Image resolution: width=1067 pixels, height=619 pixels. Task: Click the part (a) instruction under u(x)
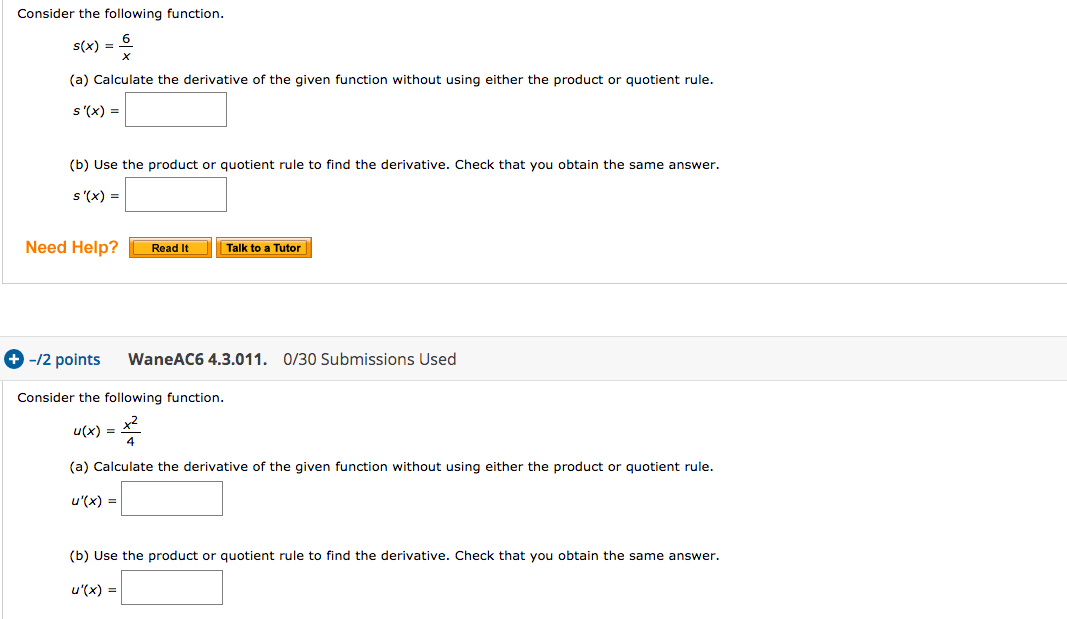pyautogui.click(x=391, y=467)
